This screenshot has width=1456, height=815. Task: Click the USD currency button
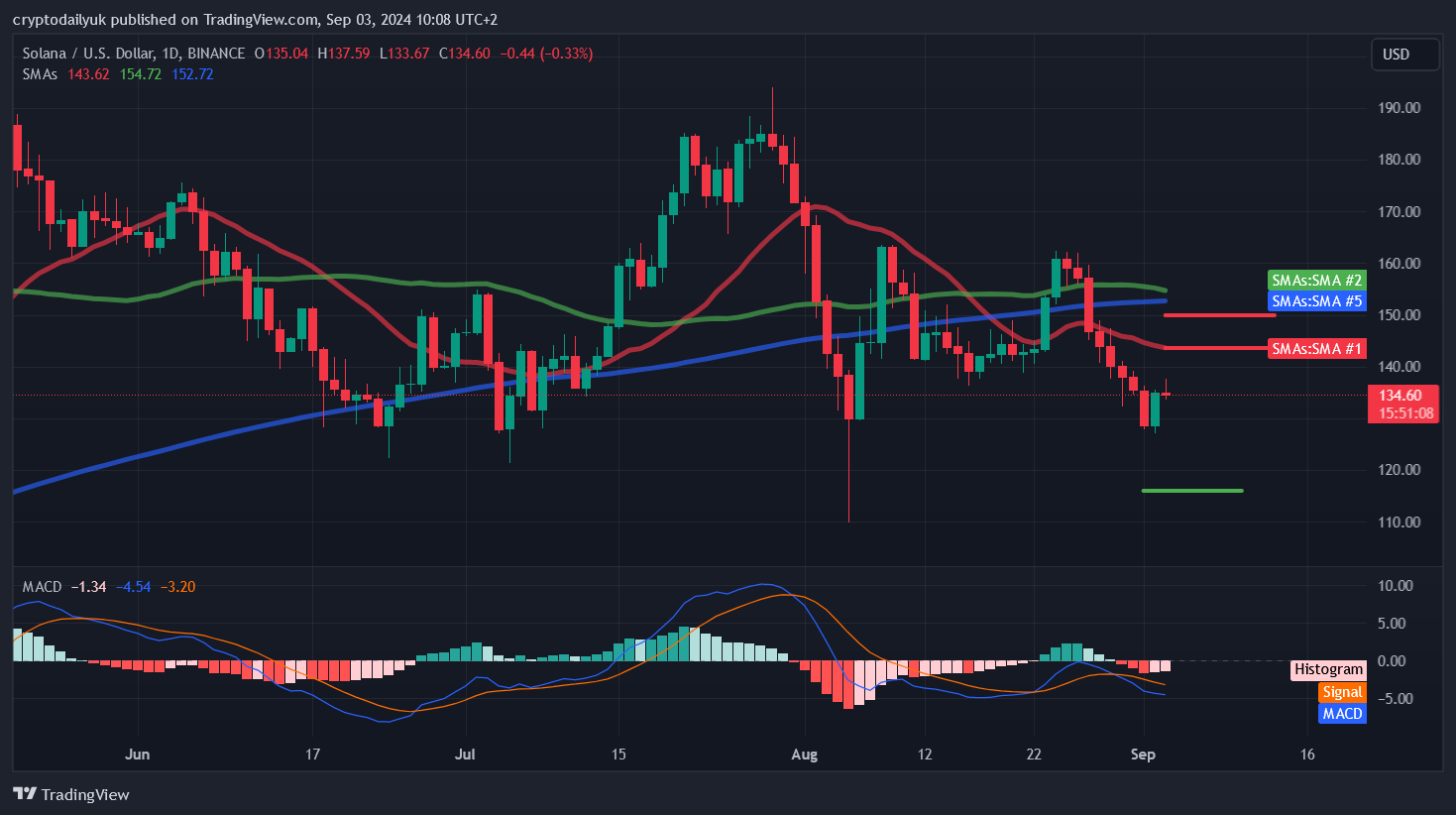pos(1404,55)
